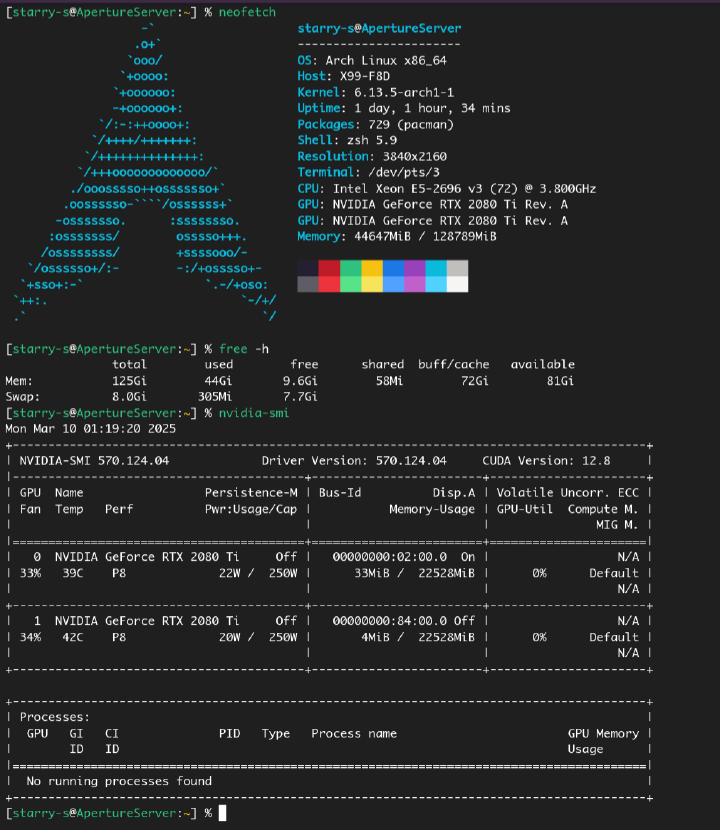Image resolution: width=720 pixels, height=830 pixels.
Task: Click the Host value X99-F8D
Action: [x=365, y=76]
